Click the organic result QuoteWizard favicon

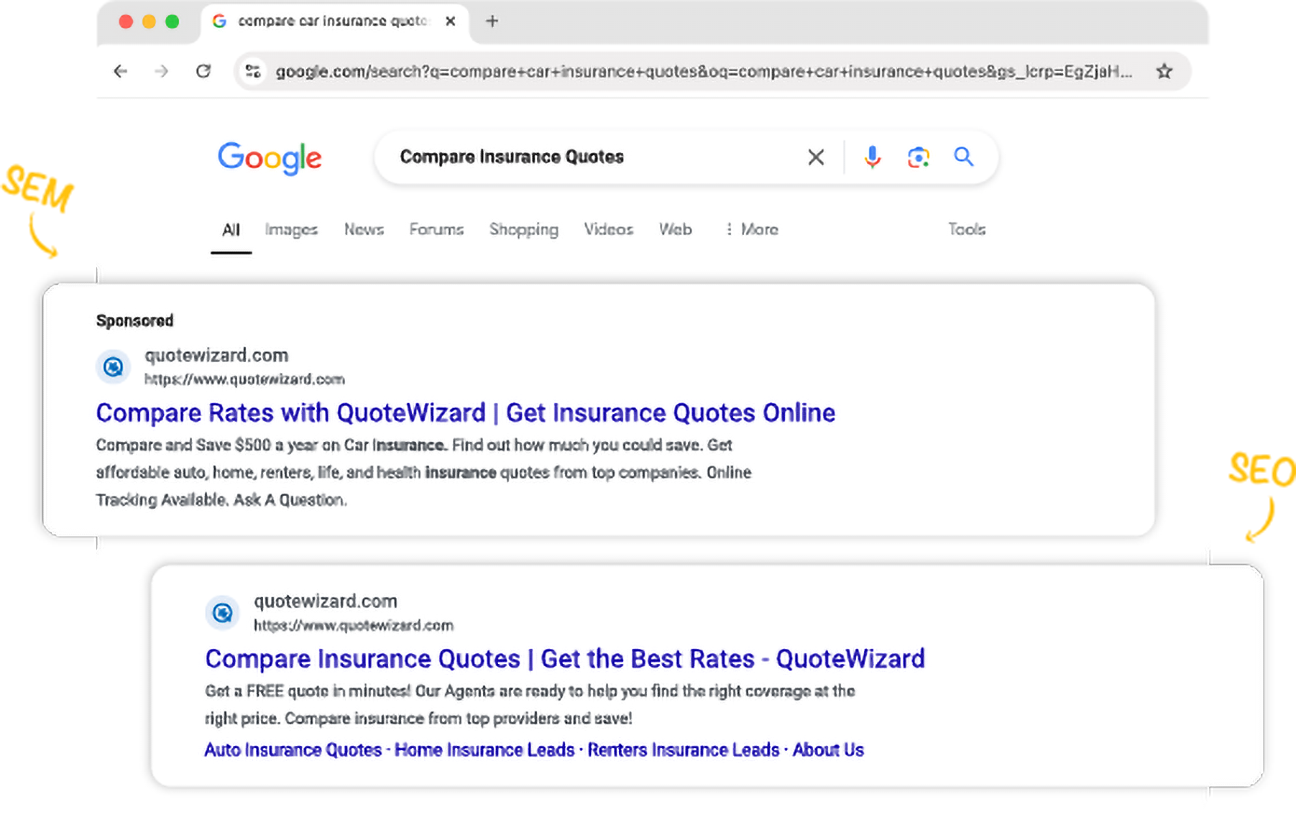pyautogui.click(x=223, y=613)
